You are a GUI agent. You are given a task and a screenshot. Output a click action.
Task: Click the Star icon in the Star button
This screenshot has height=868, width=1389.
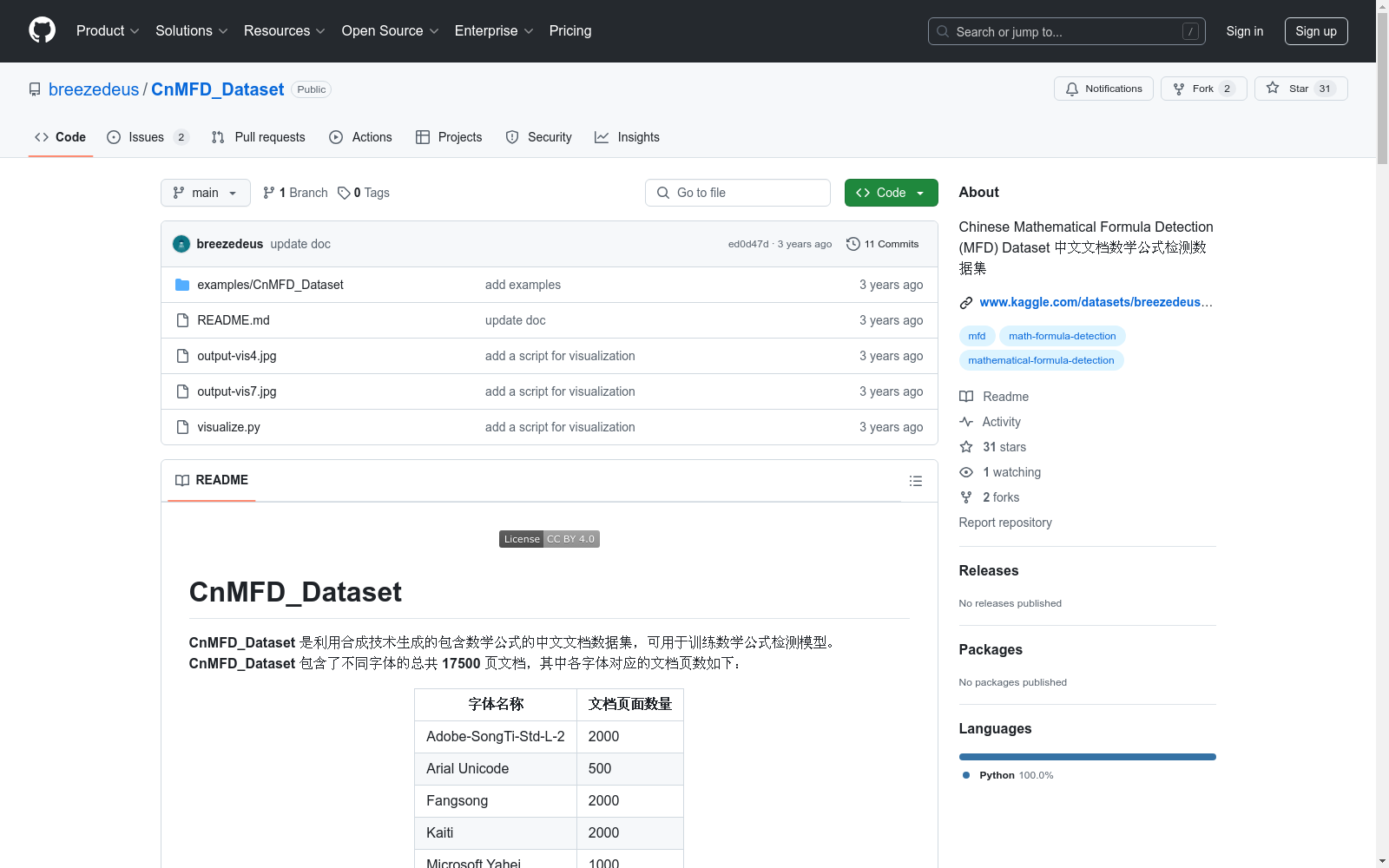click(x=1273, y=88)
